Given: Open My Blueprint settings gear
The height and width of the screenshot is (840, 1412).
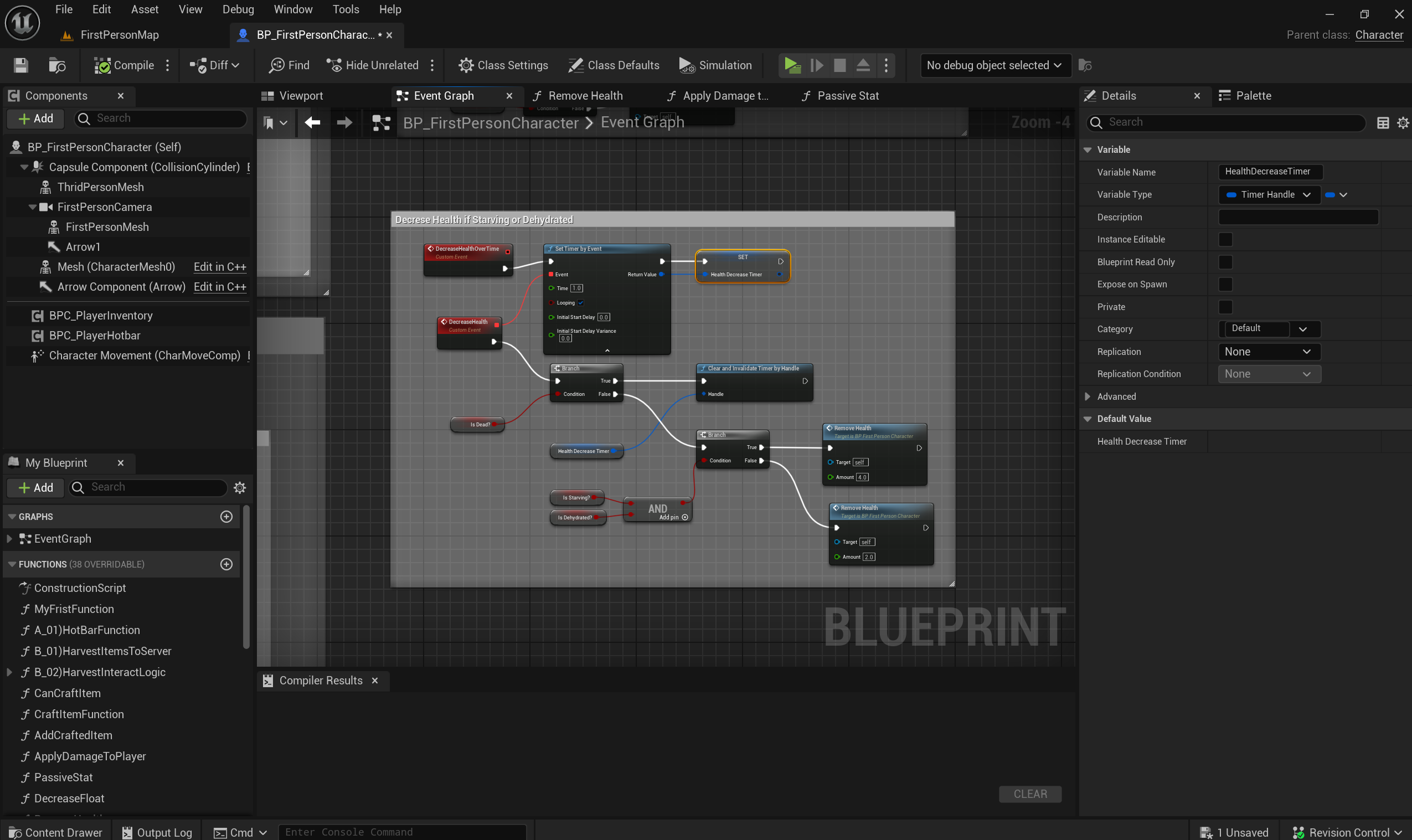Looking at the screenshot, I should [240, 488].
